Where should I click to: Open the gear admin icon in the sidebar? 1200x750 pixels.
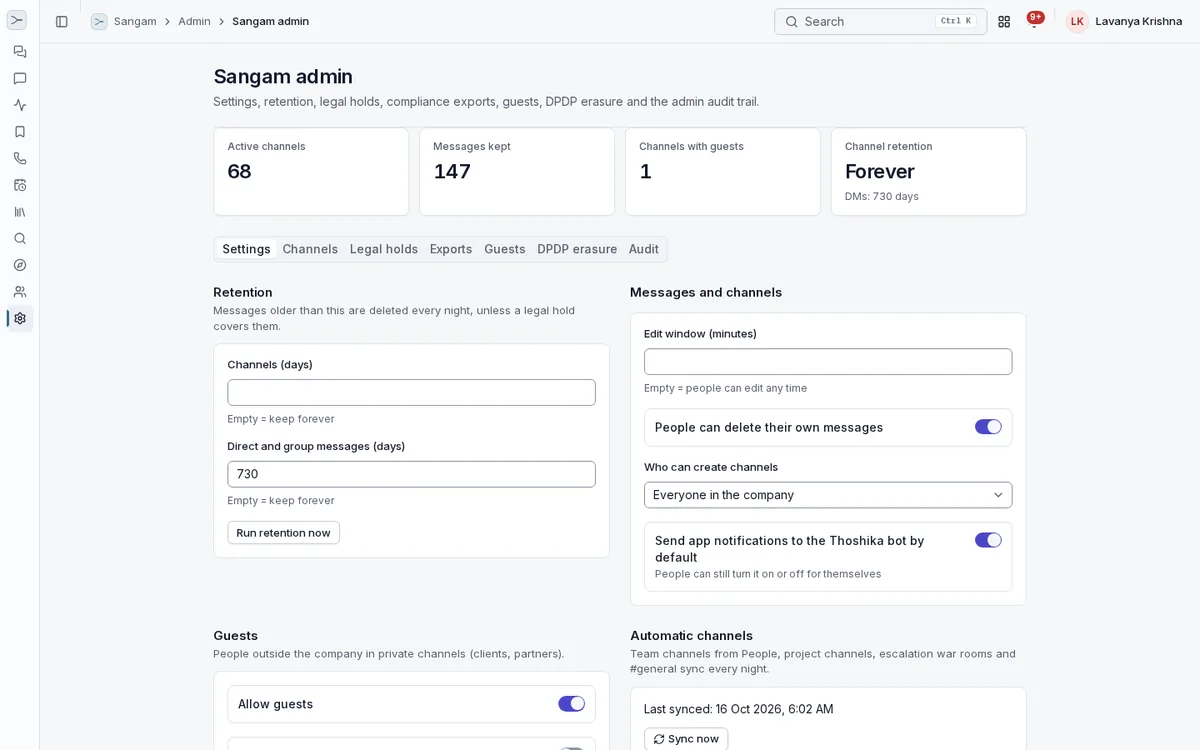[20, 318]
